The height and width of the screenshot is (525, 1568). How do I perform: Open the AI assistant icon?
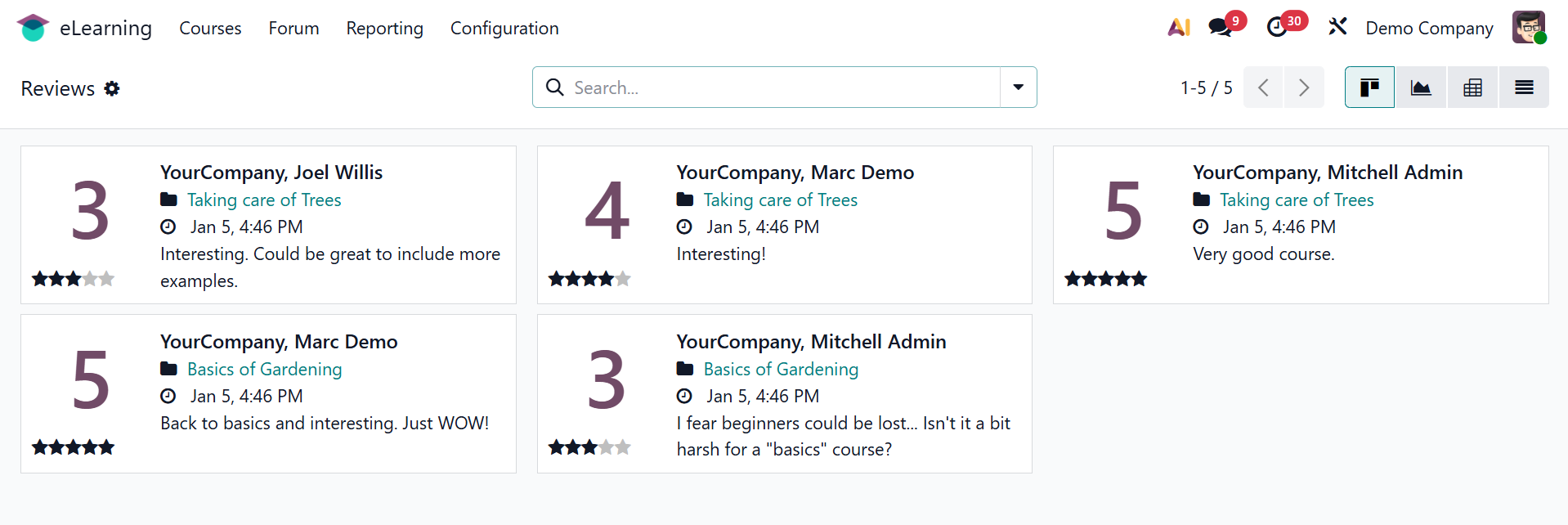point(1178,28)
